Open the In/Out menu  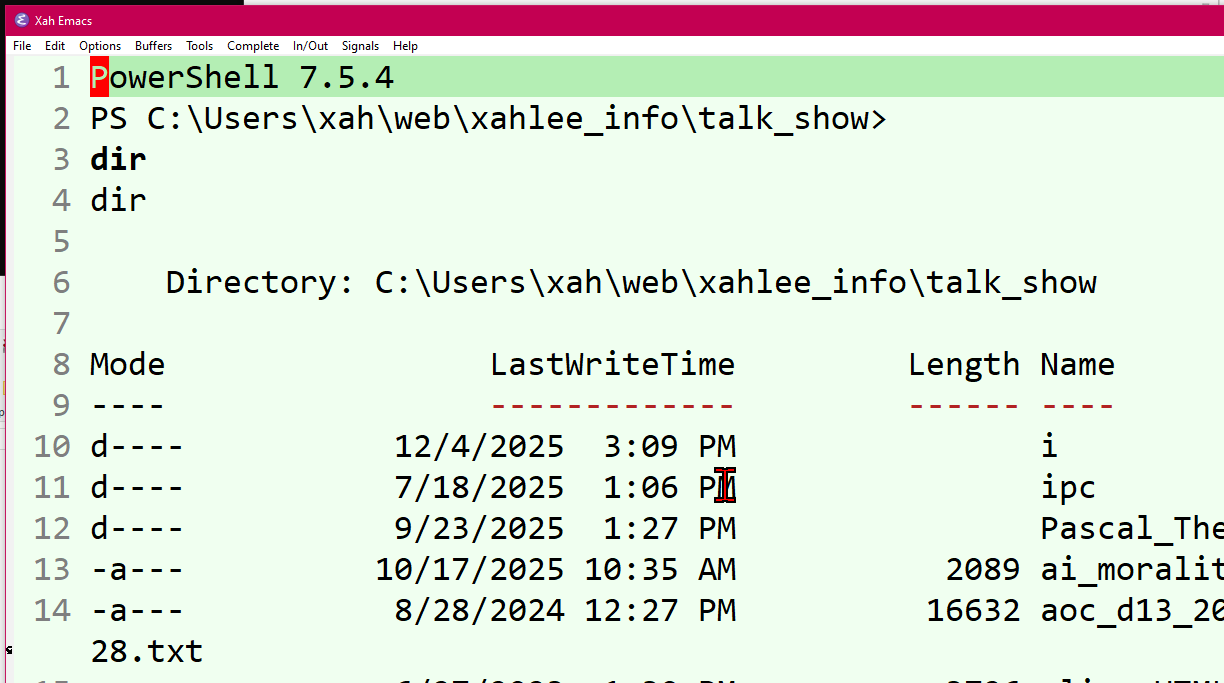pos(310,46)
